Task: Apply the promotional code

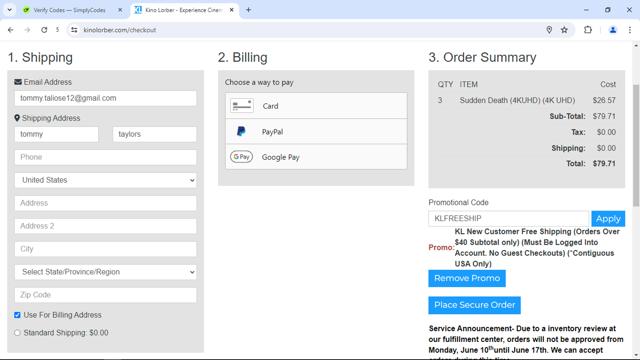Action: pyautogui.click(x=608, y=219)
